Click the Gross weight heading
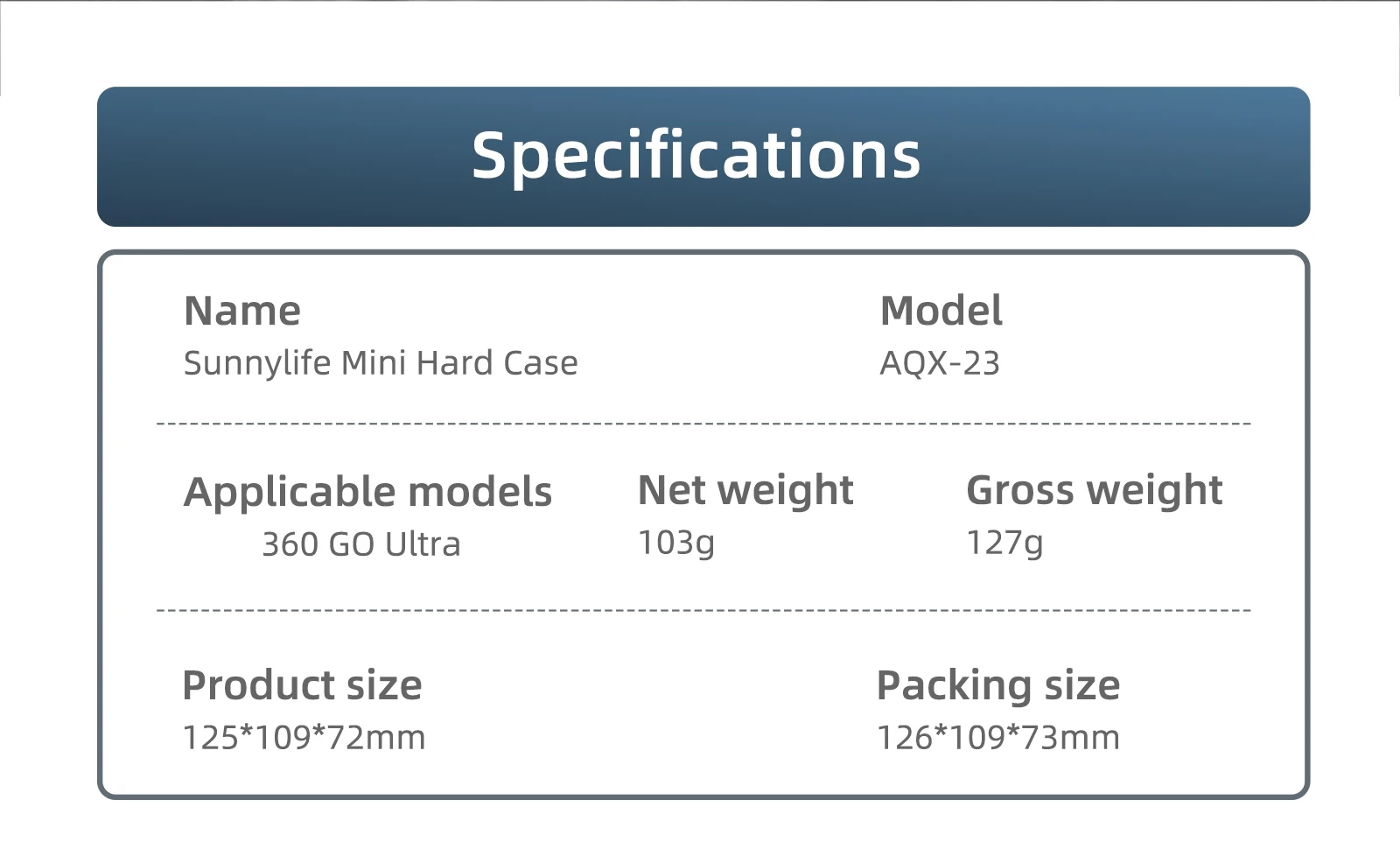The width and height of the screenshot is (1400, 856). coord(1094,490)
